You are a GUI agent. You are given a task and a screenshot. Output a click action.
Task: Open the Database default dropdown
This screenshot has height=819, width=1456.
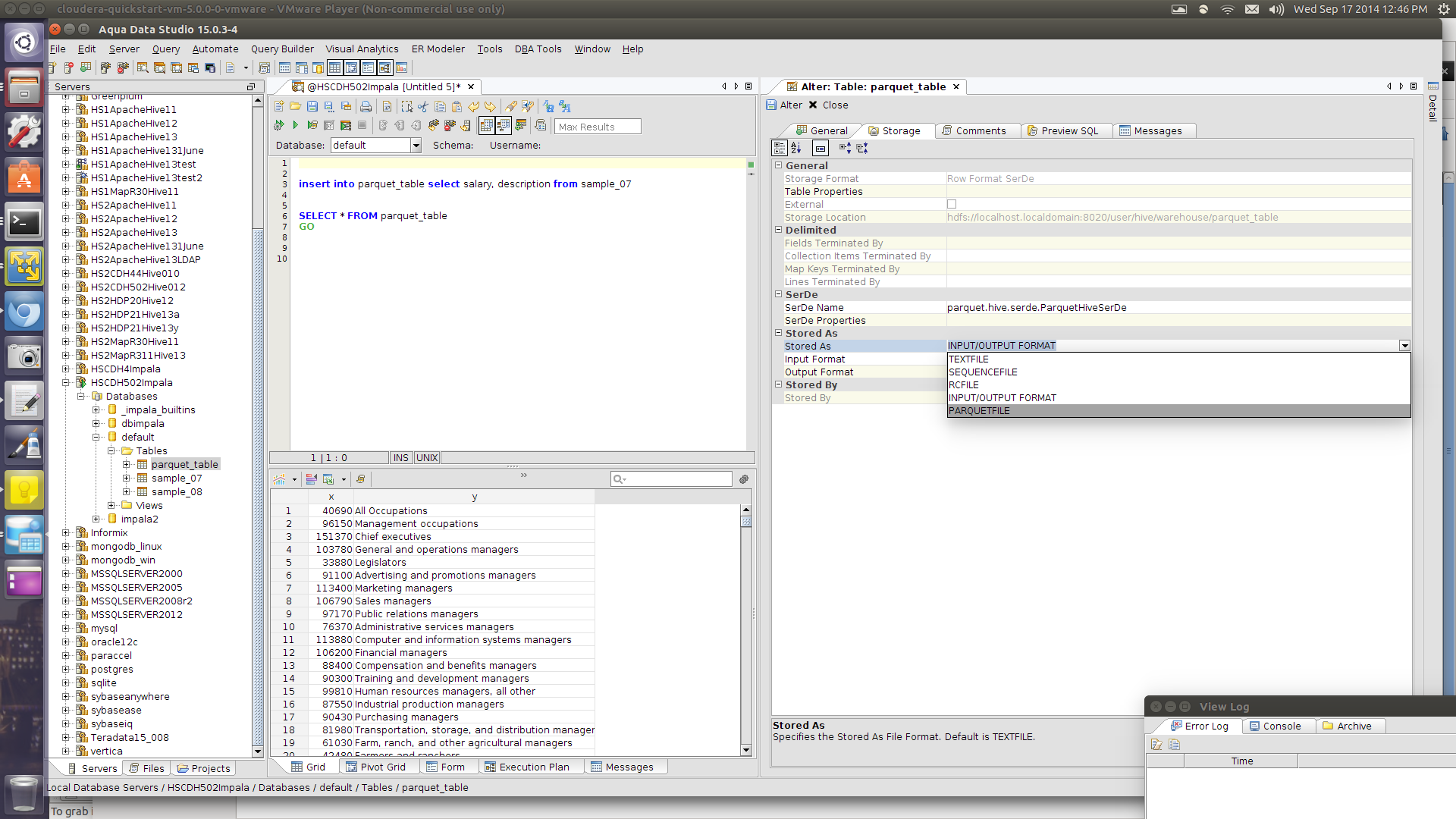tap(416, 146)
